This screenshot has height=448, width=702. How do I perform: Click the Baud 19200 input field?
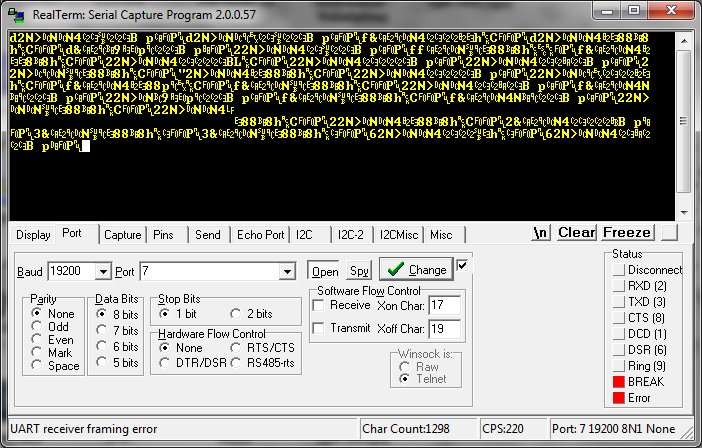coord(71,272)
